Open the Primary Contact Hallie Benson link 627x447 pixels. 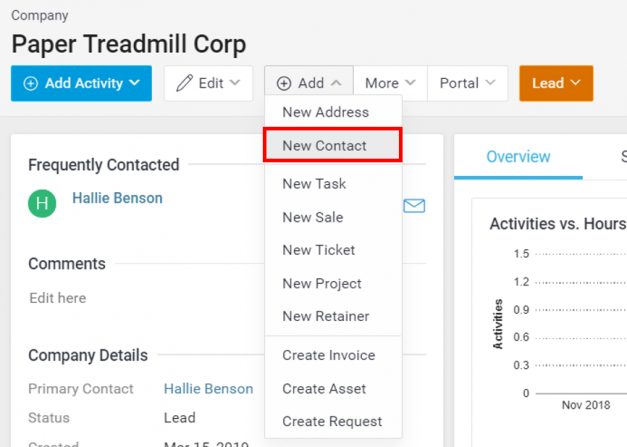(x=208, y=388)
